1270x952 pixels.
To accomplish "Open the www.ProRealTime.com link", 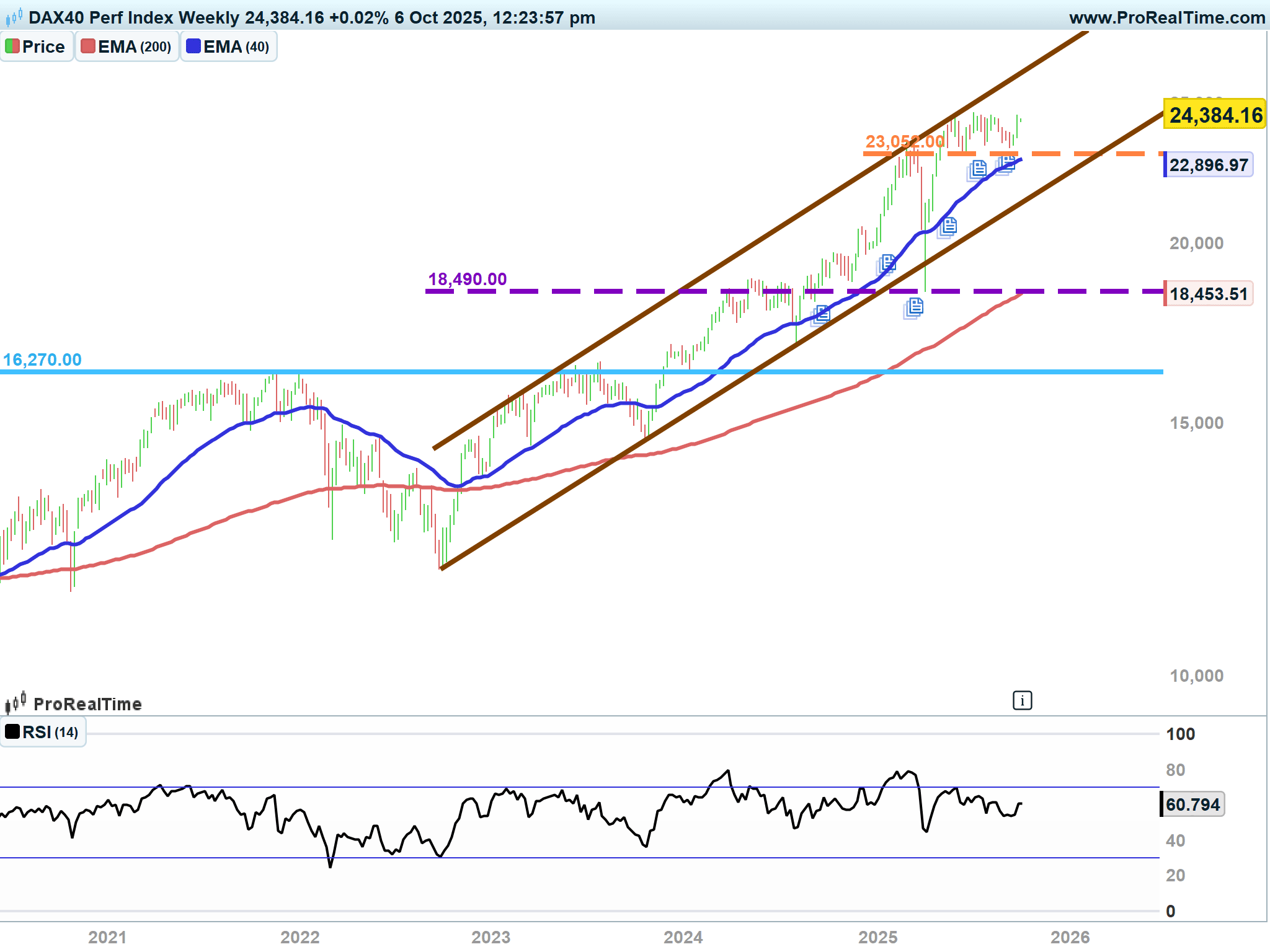I will click(1167, 17).
